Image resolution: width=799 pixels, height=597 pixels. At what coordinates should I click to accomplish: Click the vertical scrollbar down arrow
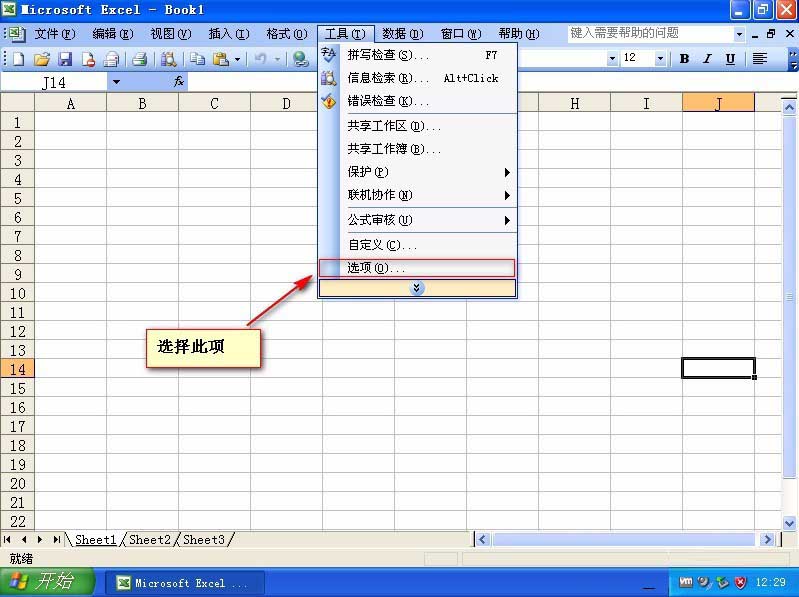pos(789,523)
